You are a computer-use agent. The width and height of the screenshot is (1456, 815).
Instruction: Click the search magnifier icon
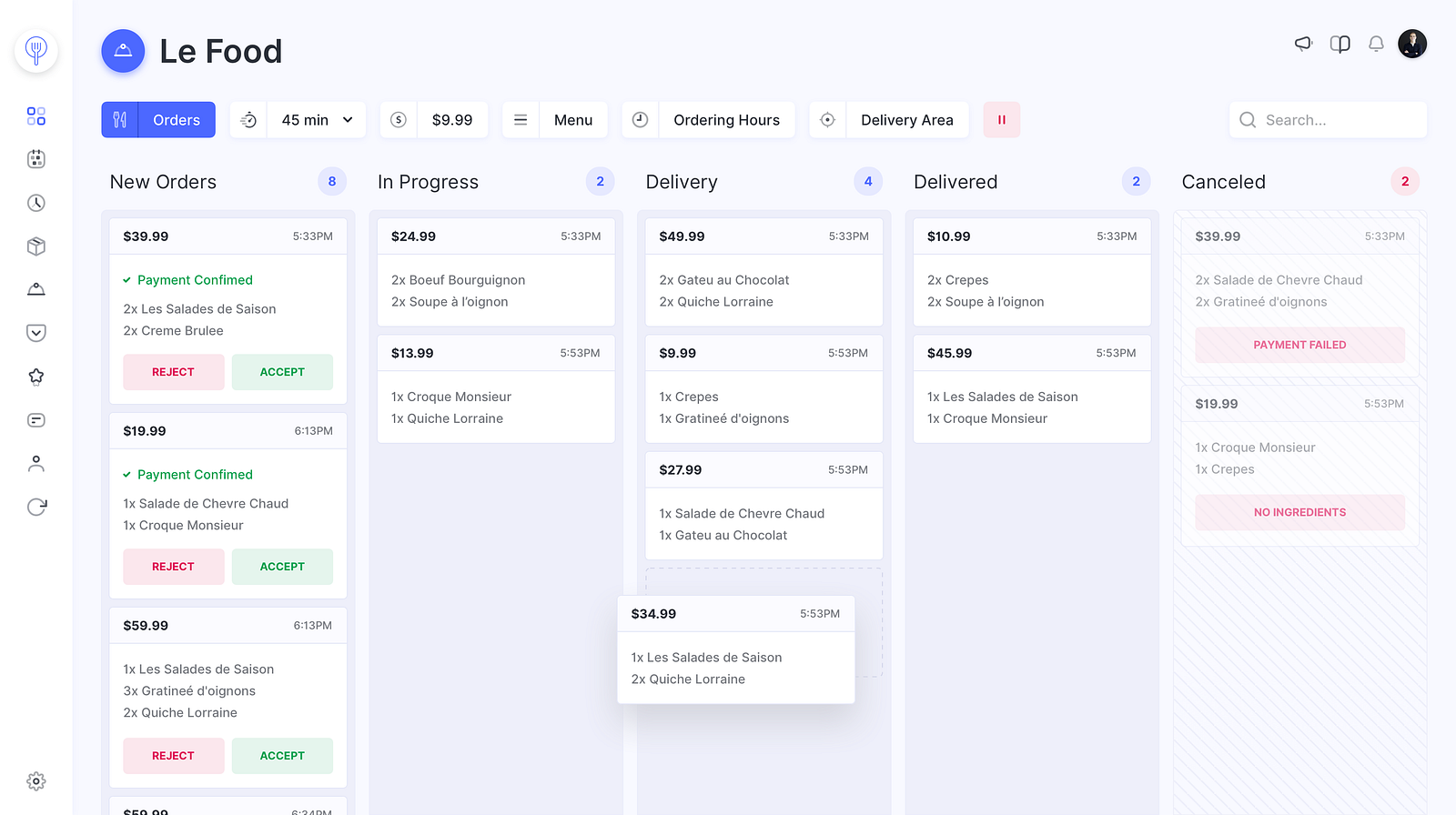tap(1248, 120)
